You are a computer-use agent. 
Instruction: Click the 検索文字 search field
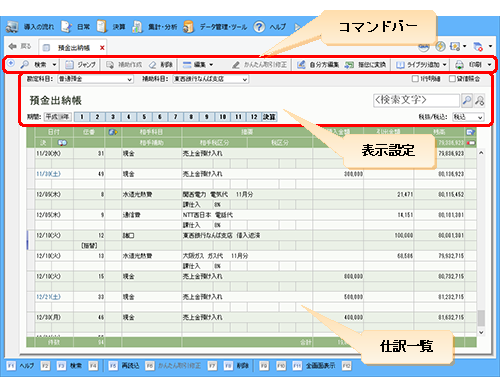pyautogui.click(x=416, y=100)
